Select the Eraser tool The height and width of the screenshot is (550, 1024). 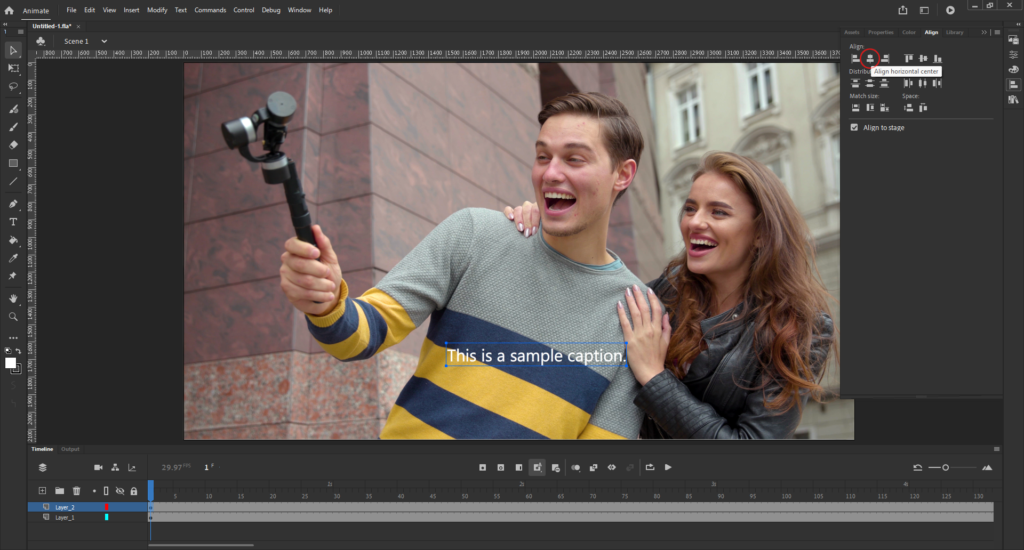pyautogui.click(x=13, y=144)
